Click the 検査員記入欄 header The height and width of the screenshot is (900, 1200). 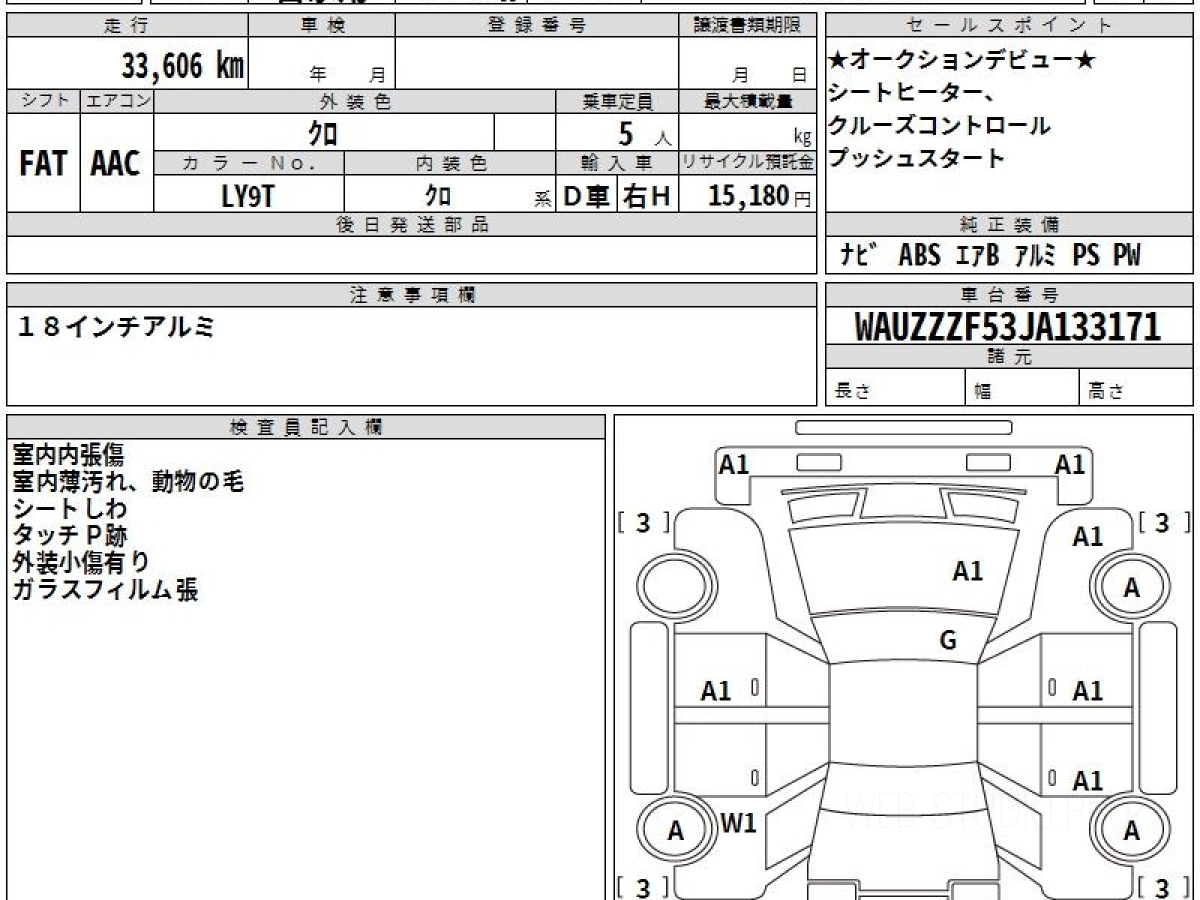(x=306, y=427)
